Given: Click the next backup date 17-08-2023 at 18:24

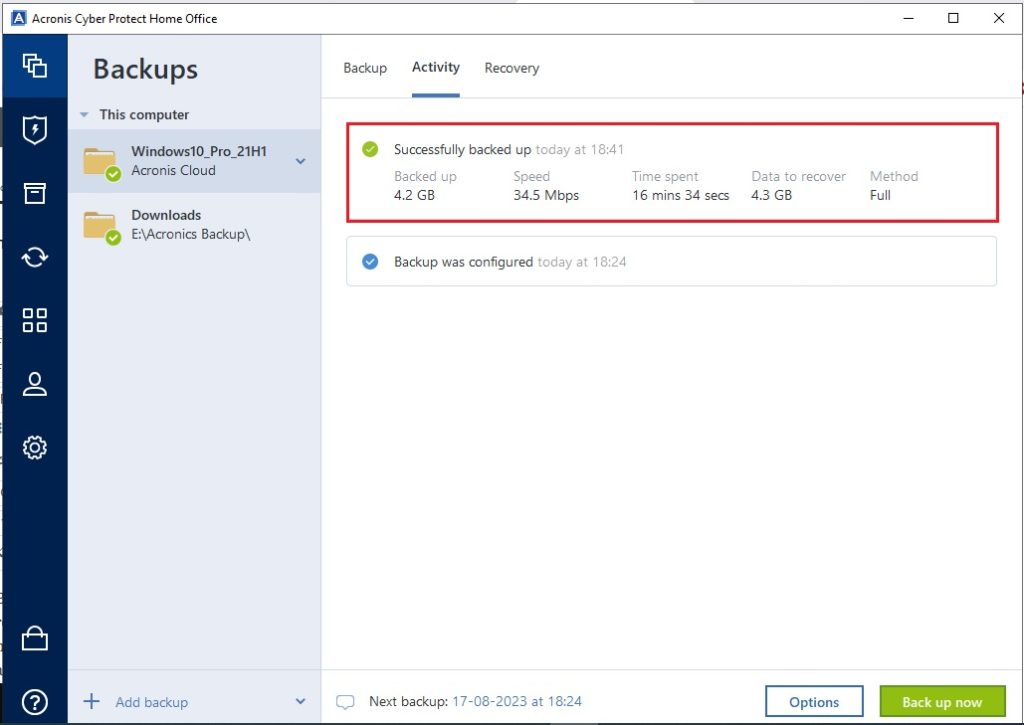Looking at the screenshot, I should 517,701.
